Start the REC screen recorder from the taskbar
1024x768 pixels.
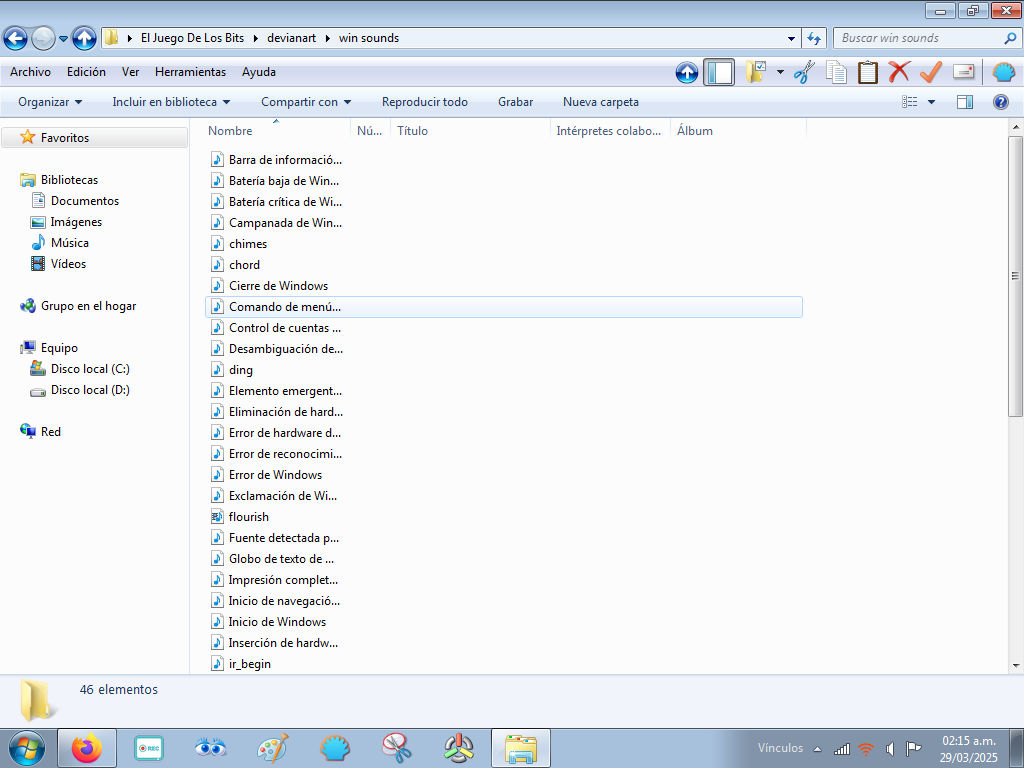click(x=149, y=747)
